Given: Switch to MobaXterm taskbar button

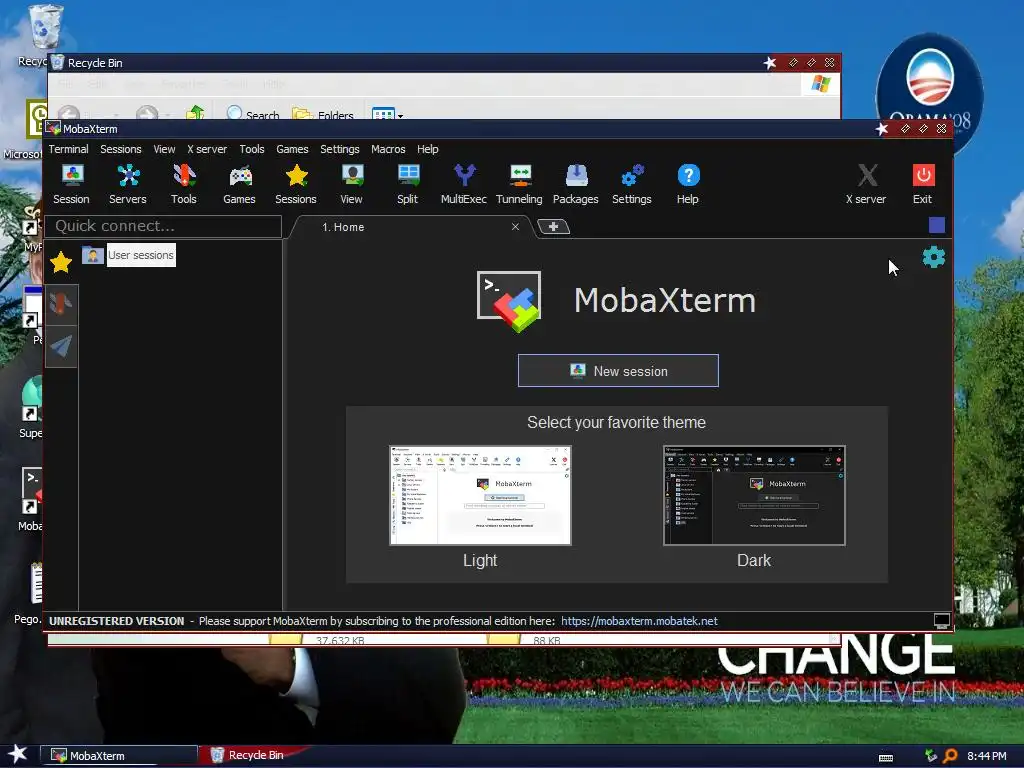Looking at the screenshot, I should coord(119,756).
